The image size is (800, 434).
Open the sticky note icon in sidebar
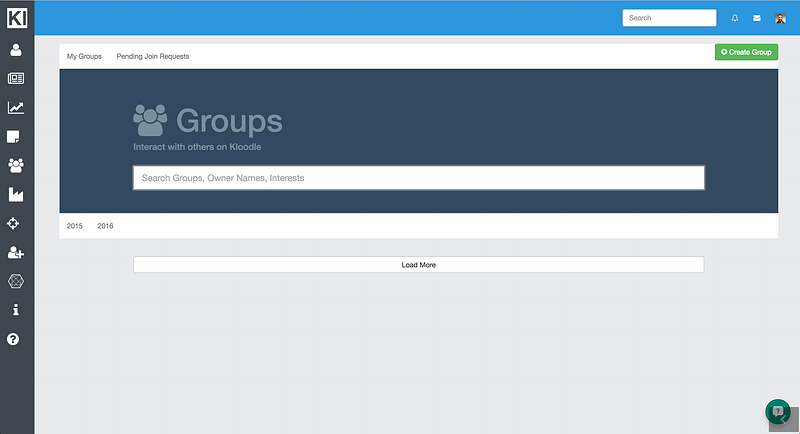(13, 137)
